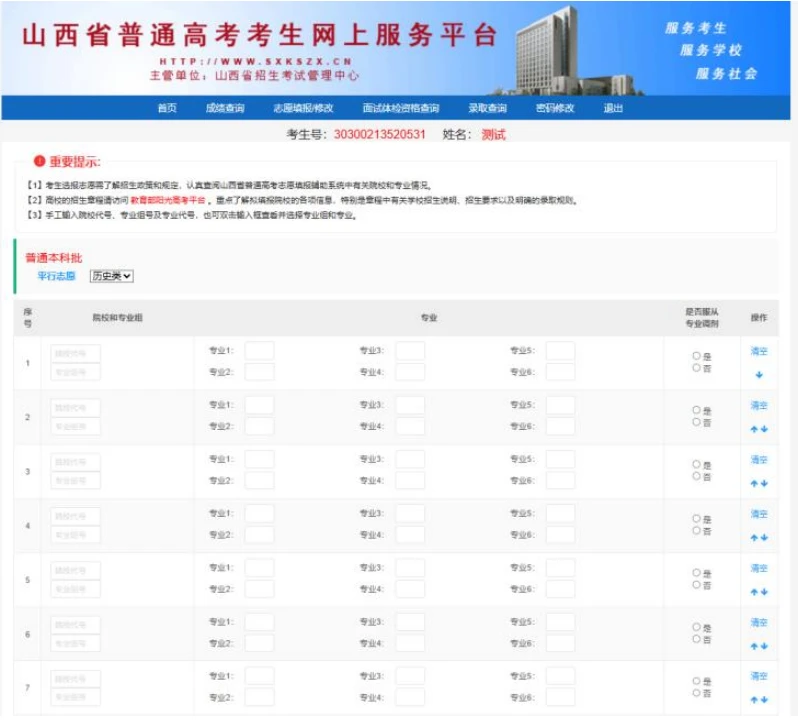
Task: Click the red 重要提示 warning icon
Action: 39,161
